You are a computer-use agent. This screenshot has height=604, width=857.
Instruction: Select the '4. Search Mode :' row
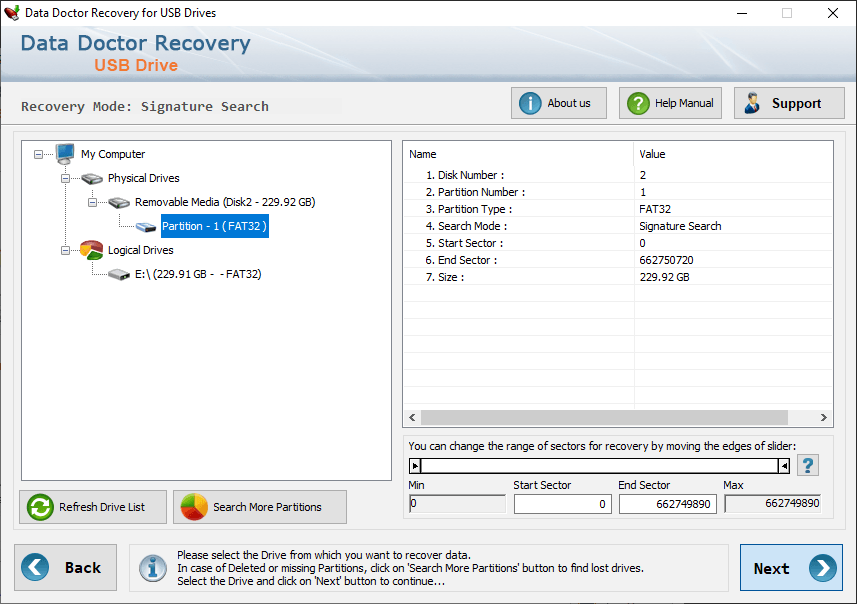(x=618, y=226)
